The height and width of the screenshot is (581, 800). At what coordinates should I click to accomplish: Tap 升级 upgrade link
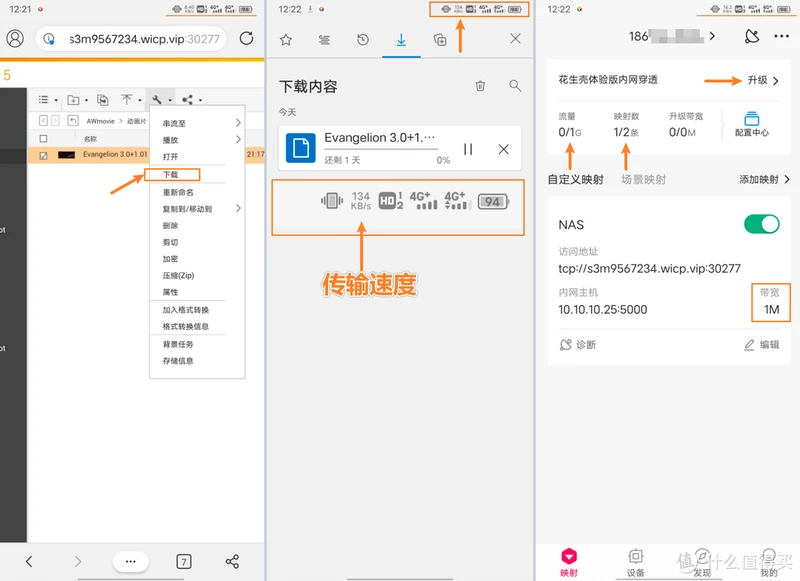click(x=763, y=80)
